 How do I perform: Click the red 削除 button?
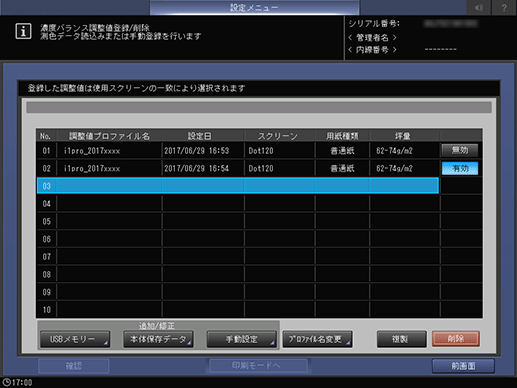456,339
